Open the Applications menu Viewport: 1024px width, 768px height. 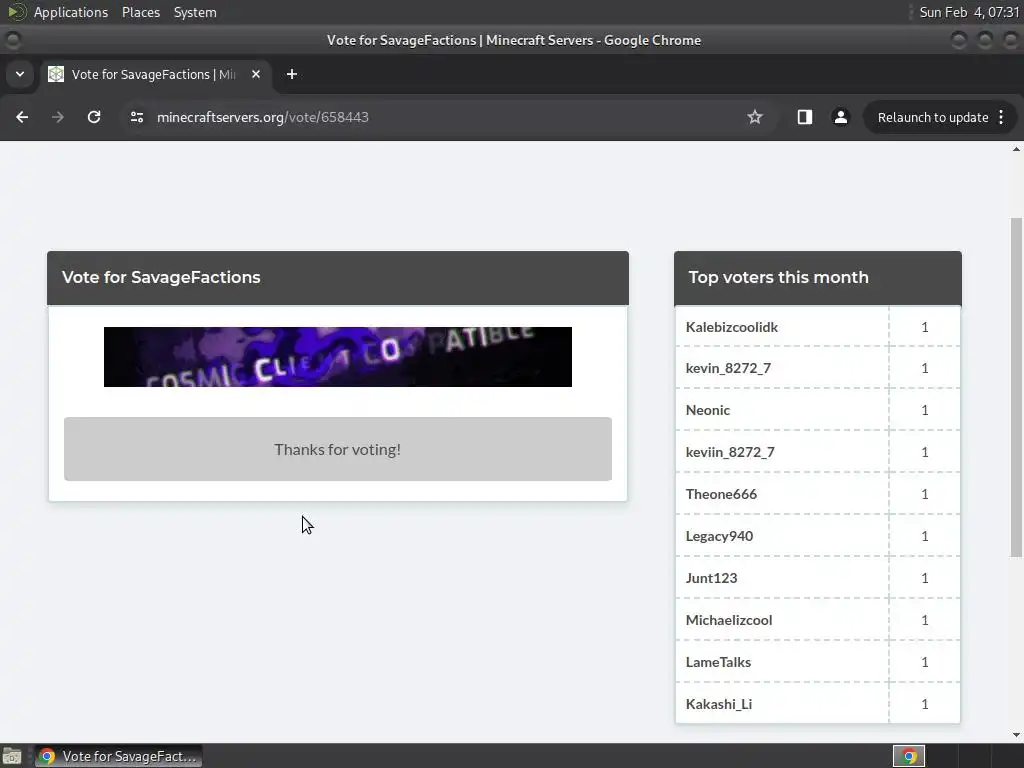71,12
